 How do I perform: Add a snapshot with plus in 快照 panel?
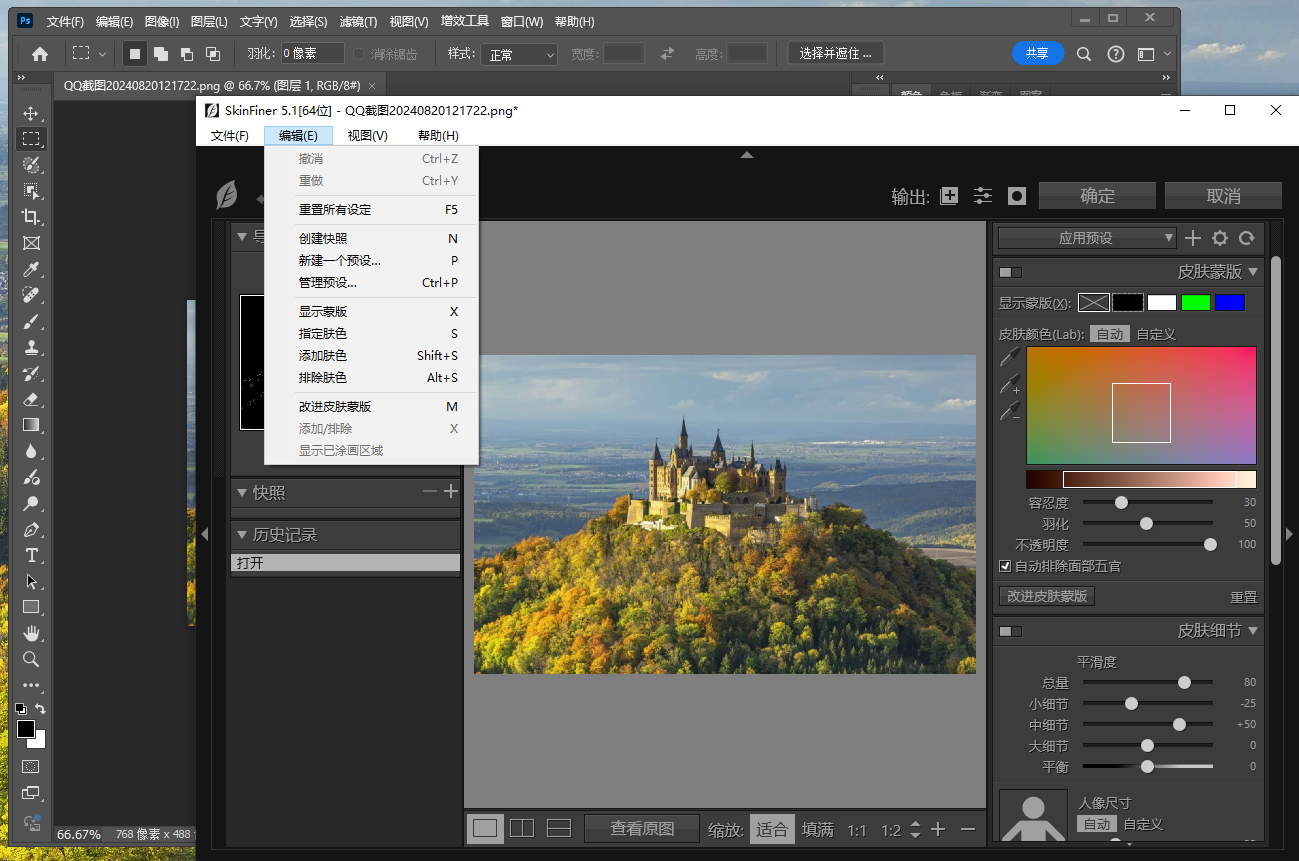[451, 491]
